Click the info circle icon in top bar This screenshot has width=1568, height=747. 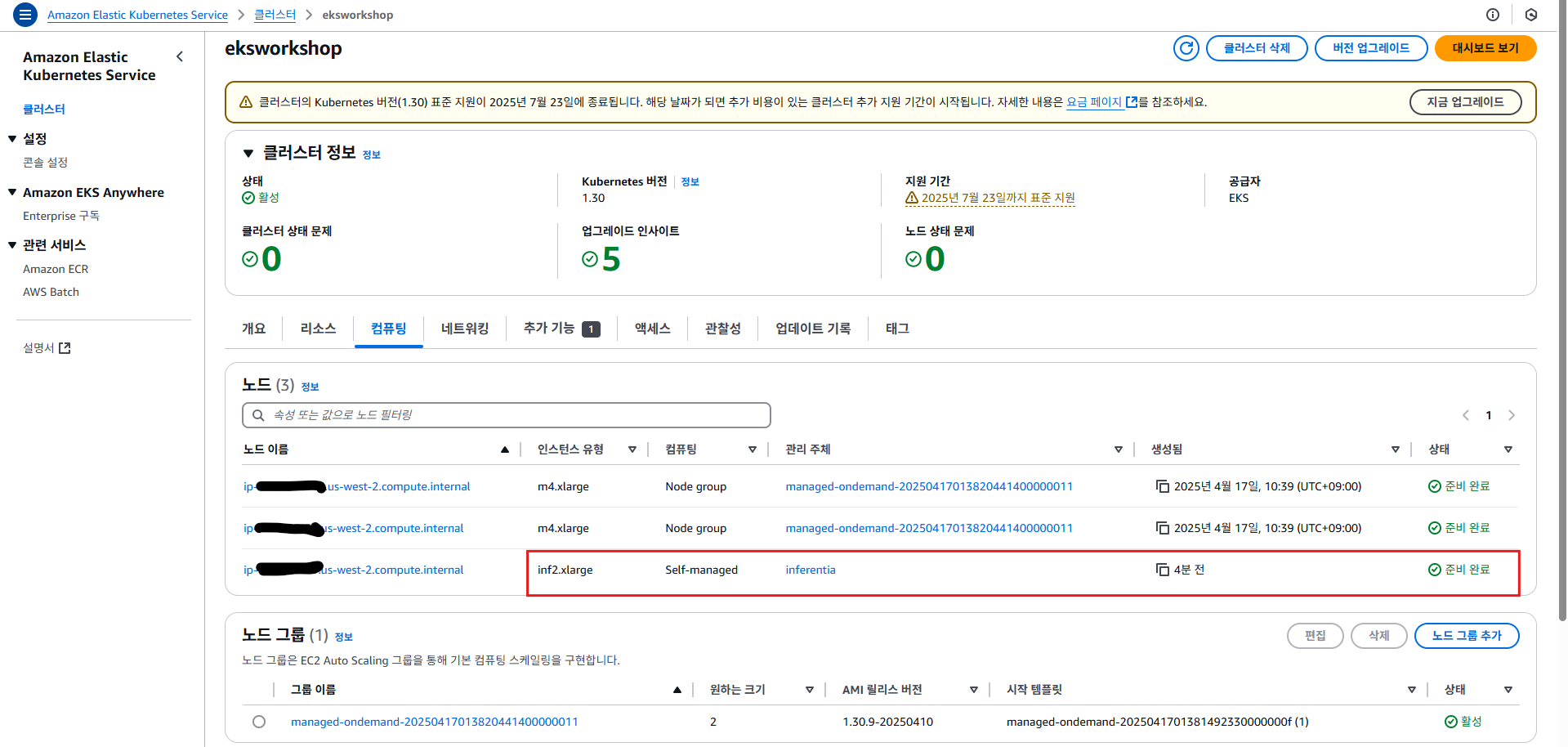[x=1493, y=15]
